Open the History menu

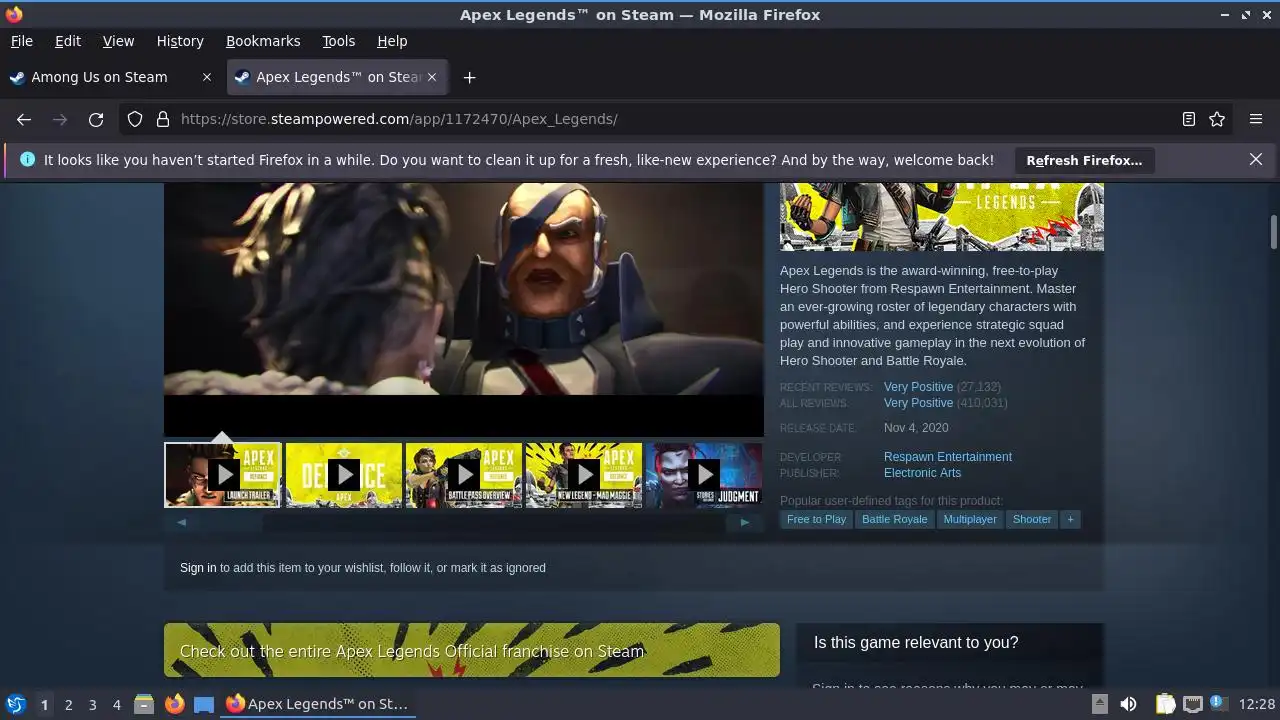180,41
